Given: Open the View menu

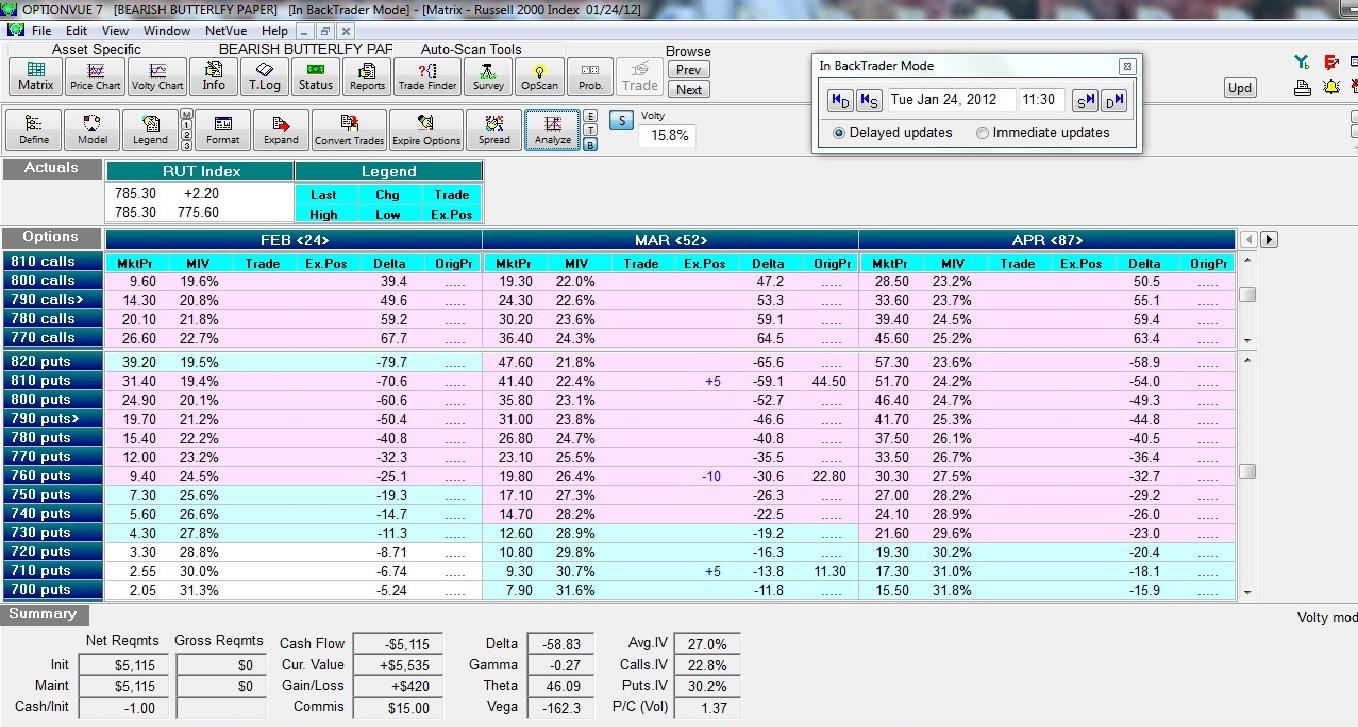Looking at the screenshot, I should tap(115, 30).
